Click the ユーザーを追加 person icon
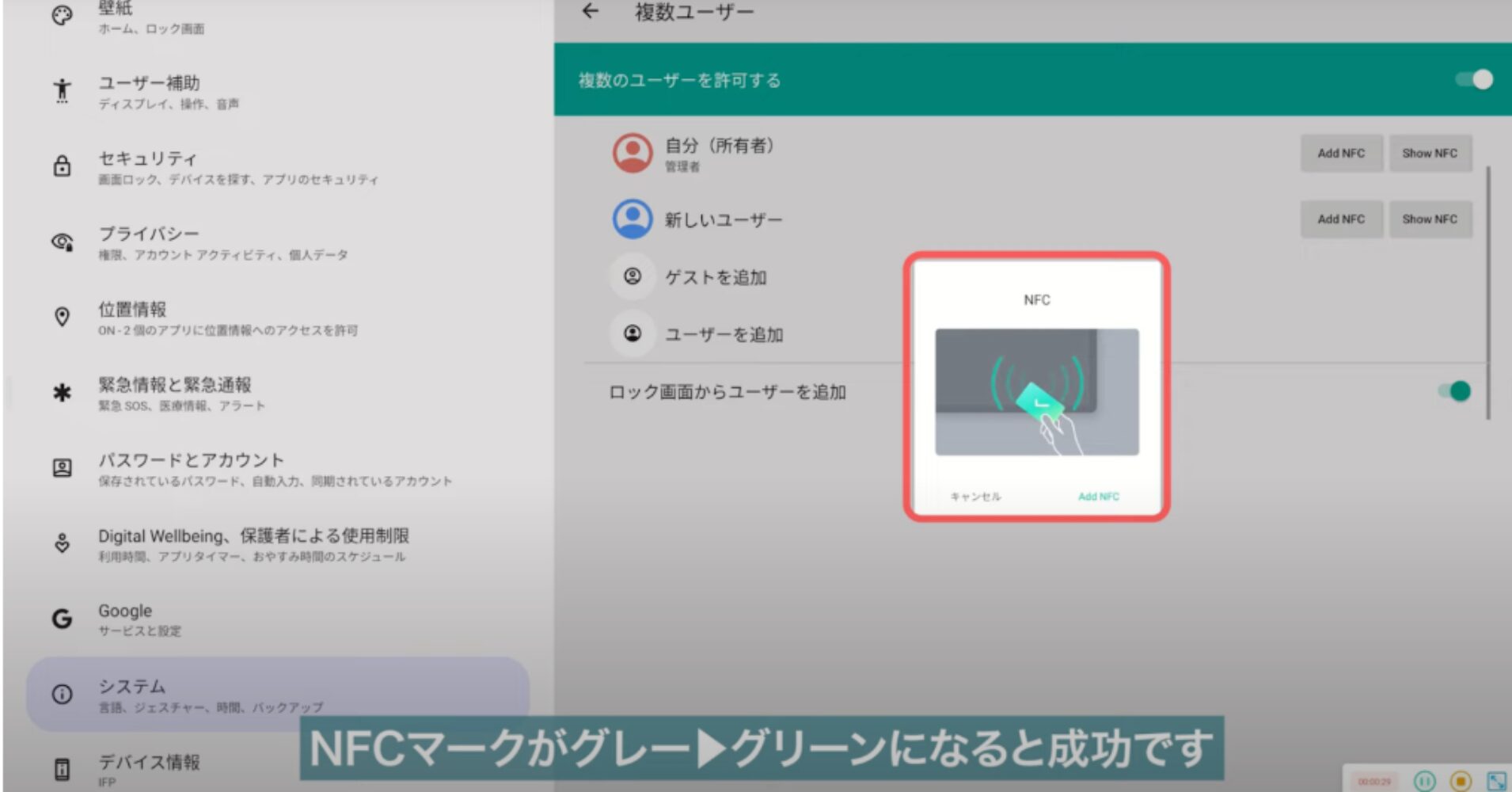This screenshot has height=792, width=1512. point(632,333)
